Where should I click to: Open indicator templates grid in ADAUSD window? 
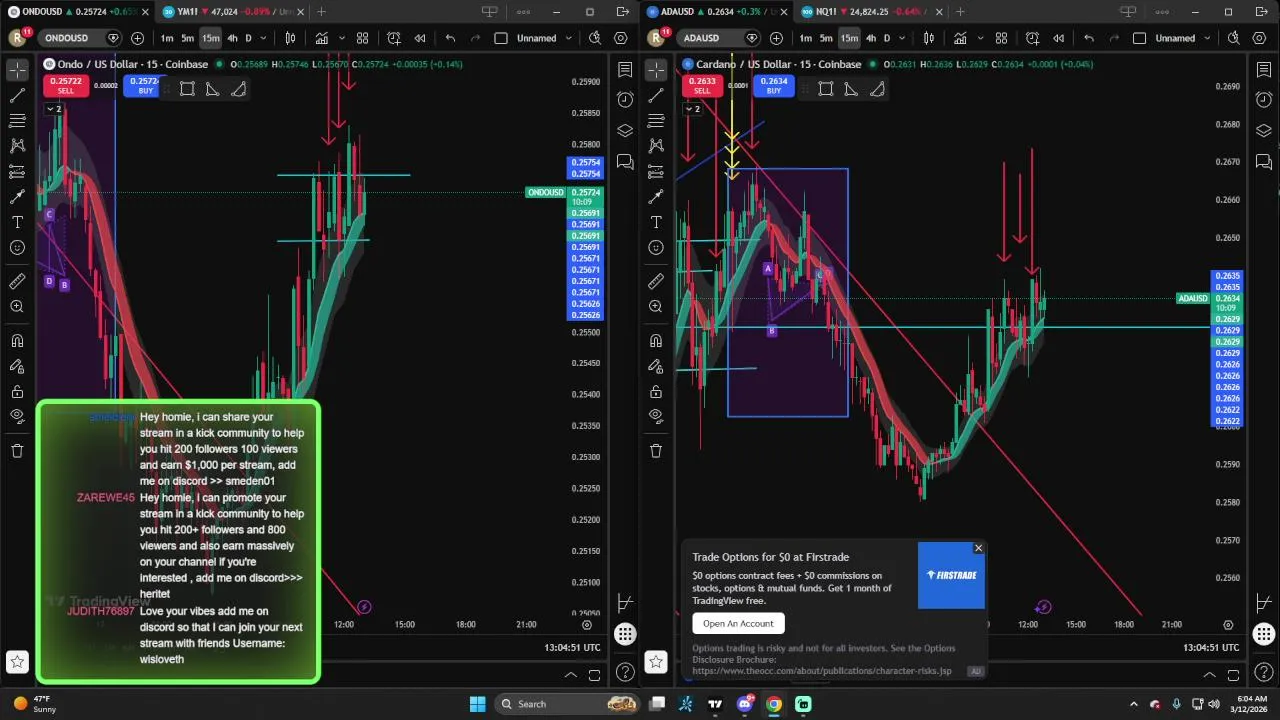point(1001,38)
